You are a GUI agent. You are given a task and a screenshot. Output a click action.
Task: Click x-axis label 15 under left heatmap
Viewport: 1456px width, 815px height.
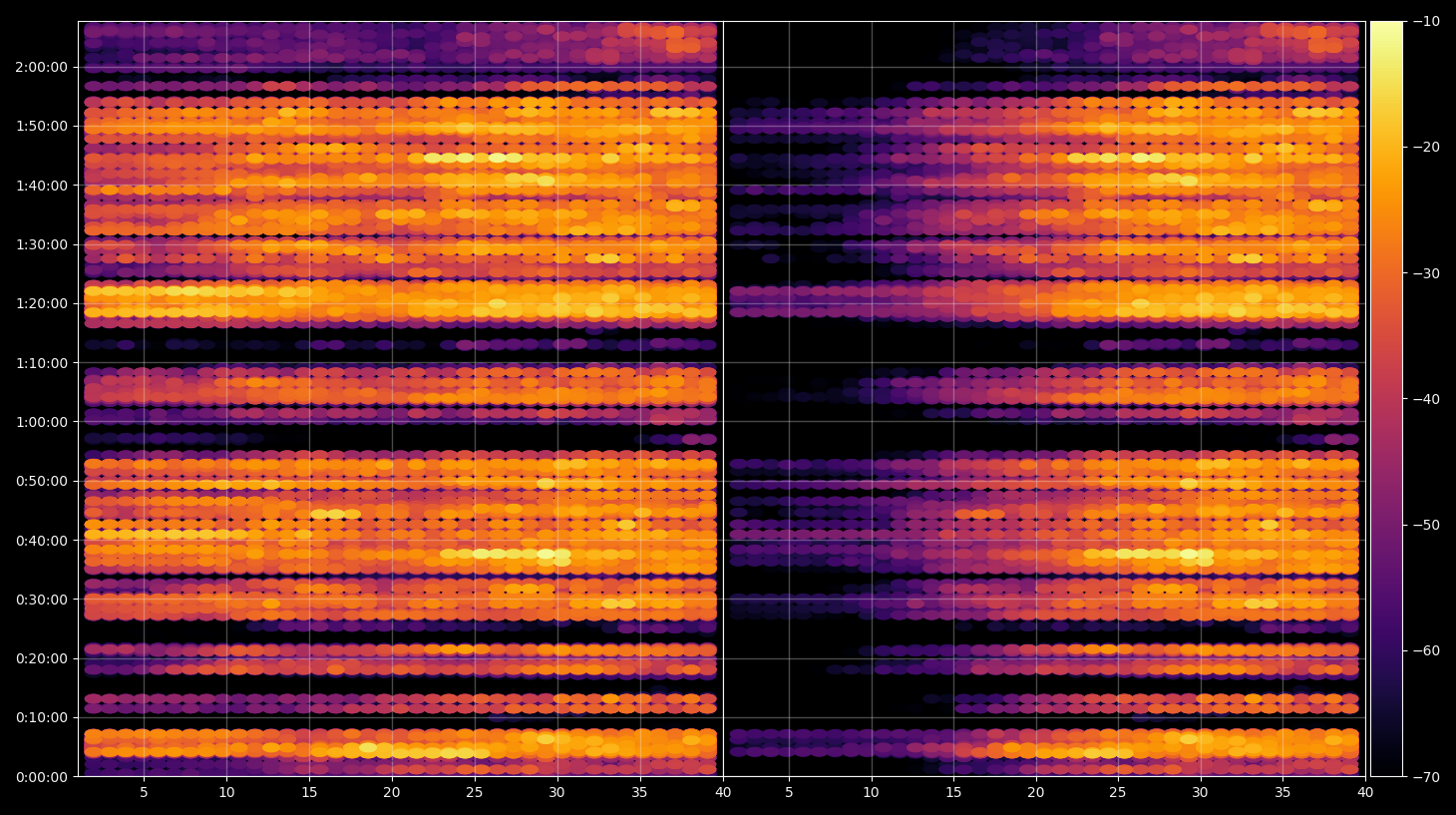click(x=309, y=793)
